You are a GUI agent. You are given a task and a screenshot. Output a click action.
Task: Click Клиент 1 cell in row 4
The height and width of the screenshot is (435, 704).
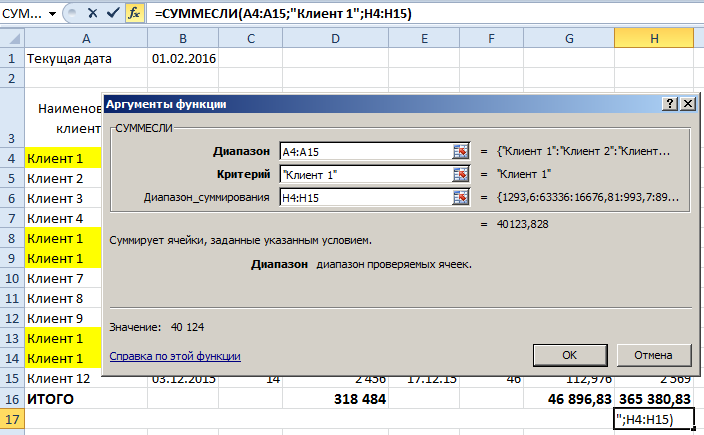click(63, 158)
